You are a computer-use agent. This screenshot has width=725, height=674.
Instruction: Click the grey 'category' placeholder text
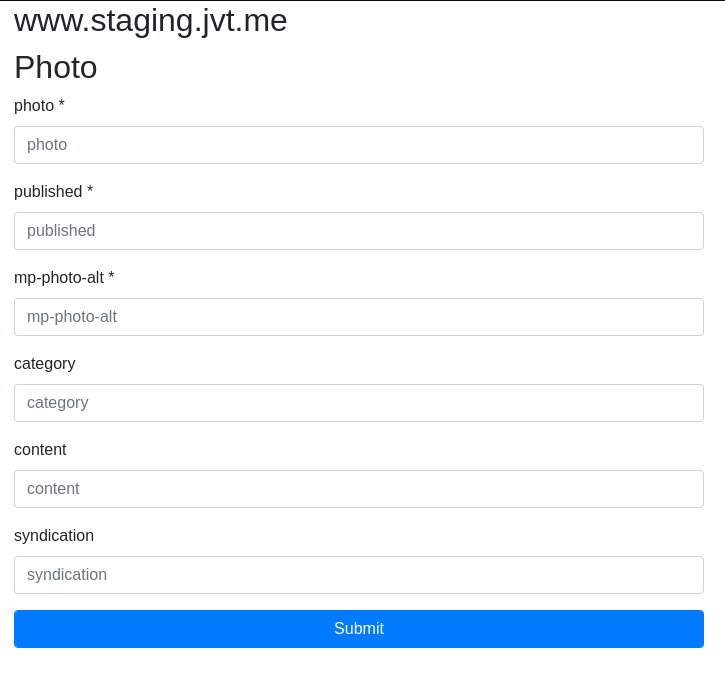click(58, 403)
